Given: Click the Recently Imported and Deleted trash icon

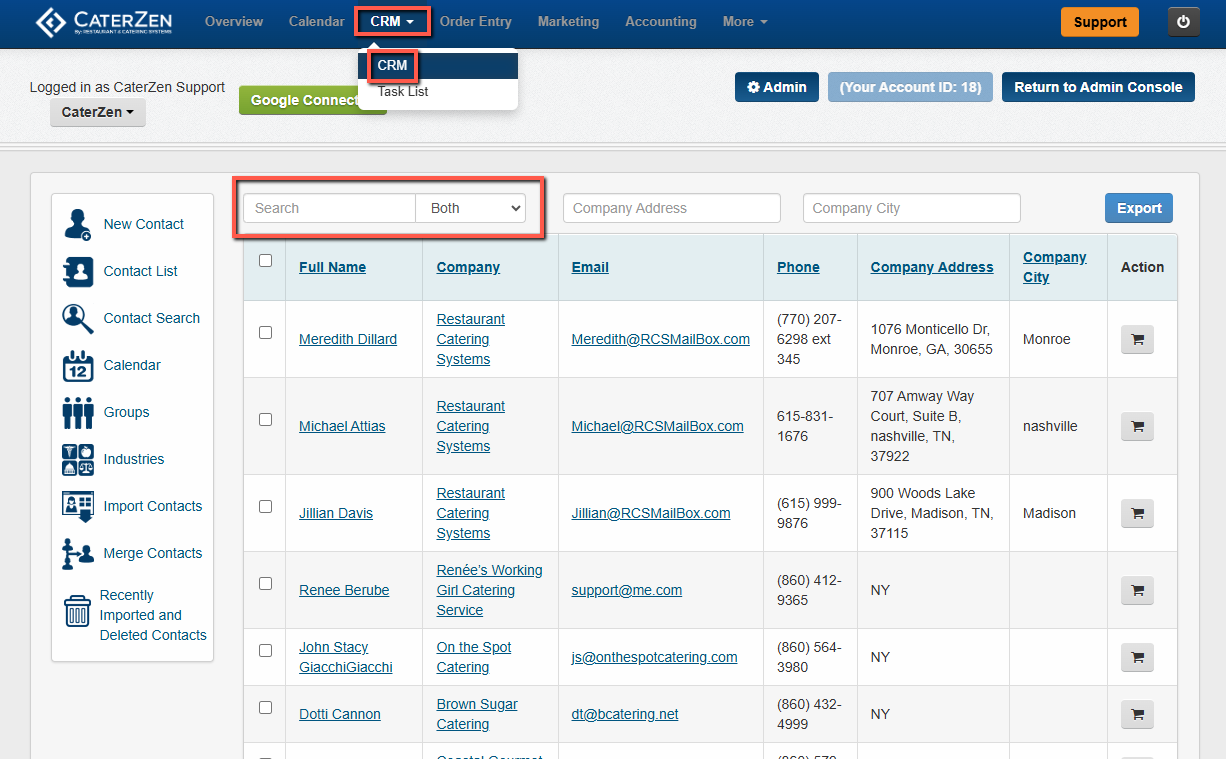Looking at the screenshot, I should [x=77, y=611].
